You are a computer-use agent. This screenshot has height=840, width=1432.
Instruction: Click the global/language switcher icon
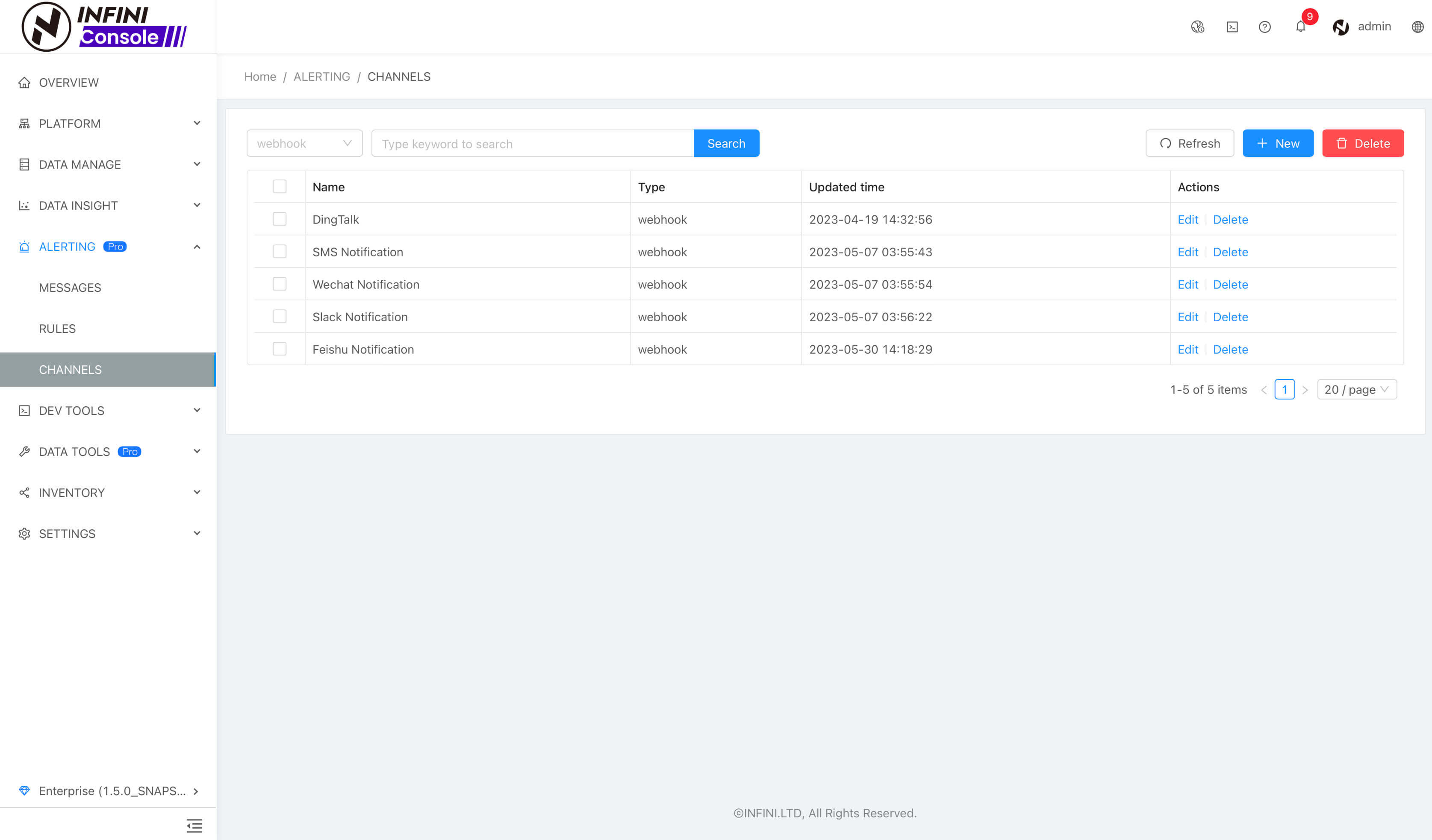coord(1417,27)
